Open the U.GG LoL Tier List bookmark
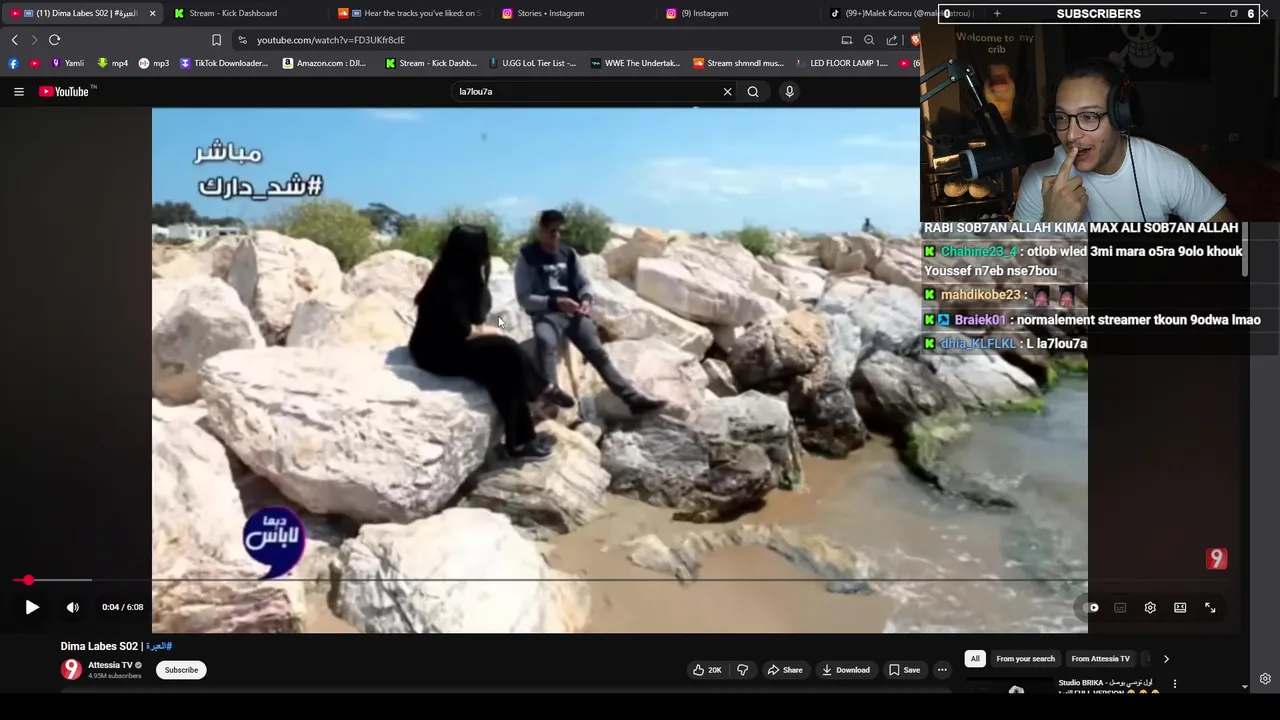Screen dimensions: 1280x720 [x=532, y=63]
